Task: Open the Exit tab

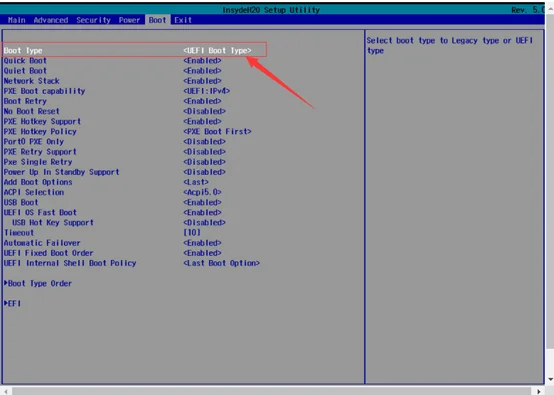Action: click(x=183, y=20)
